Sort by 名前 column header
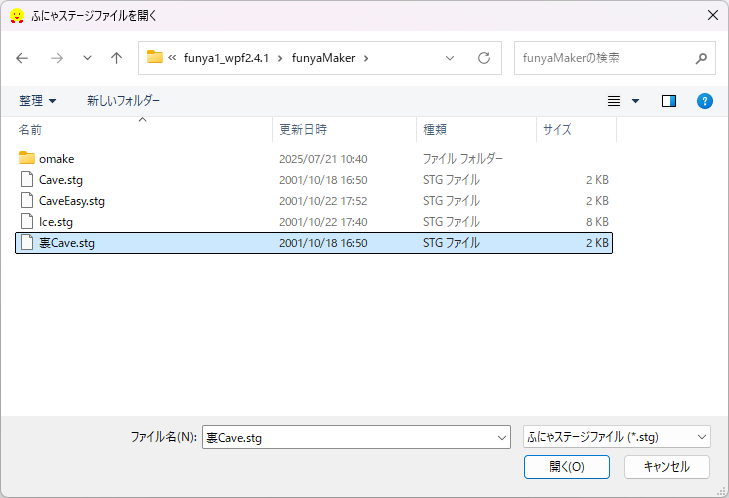This screenshot has height=498, width=729. [x=30, y=130]
